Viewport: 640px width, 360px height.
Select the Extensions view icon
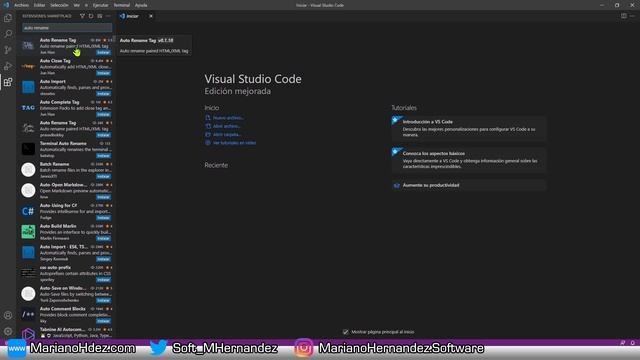tap(8, 82)
